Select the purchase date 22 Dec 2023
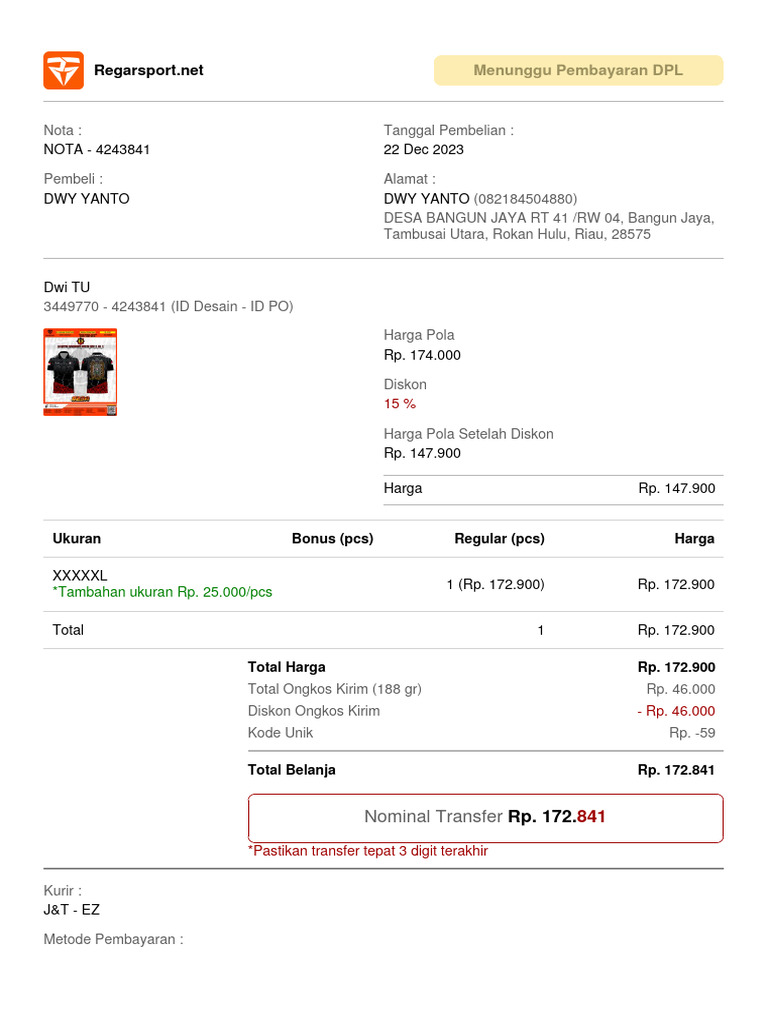This screenshot has width=768, height=1024. (x=424, y=150)
